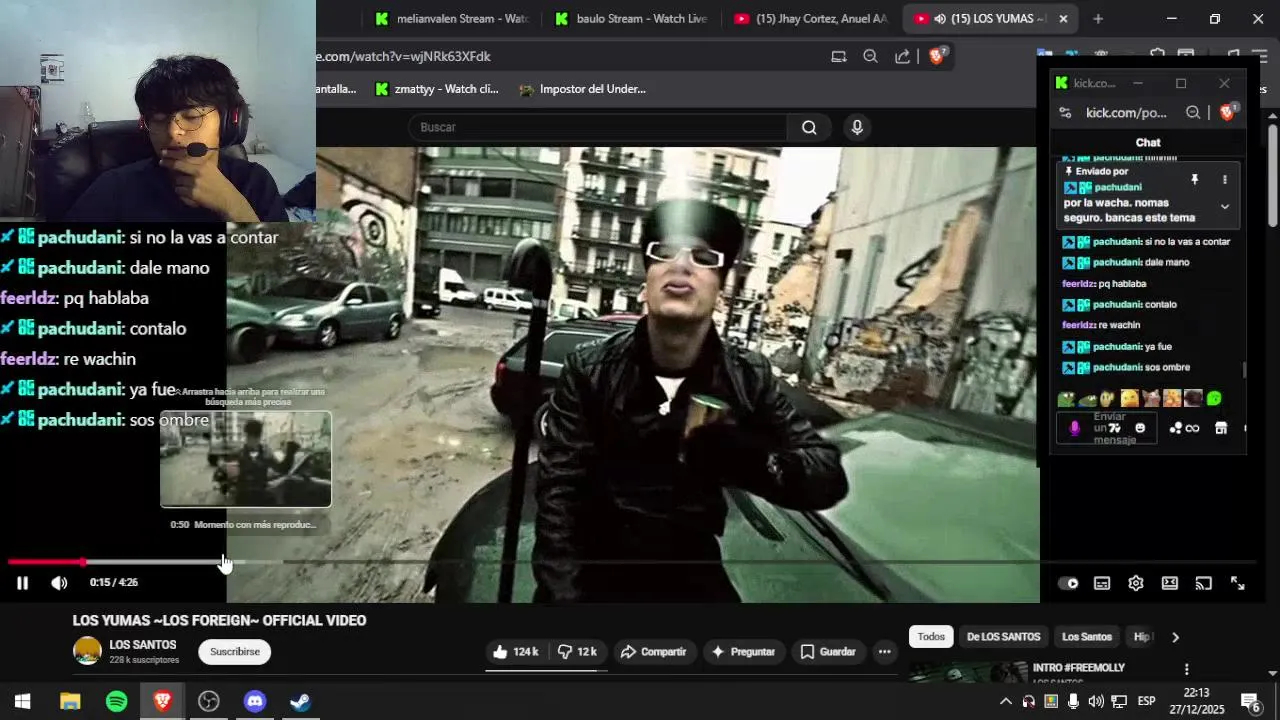This screenshot has width=1280, height=720.
Task: Switch to the baulo Stream tab
Action: (631, 19)
